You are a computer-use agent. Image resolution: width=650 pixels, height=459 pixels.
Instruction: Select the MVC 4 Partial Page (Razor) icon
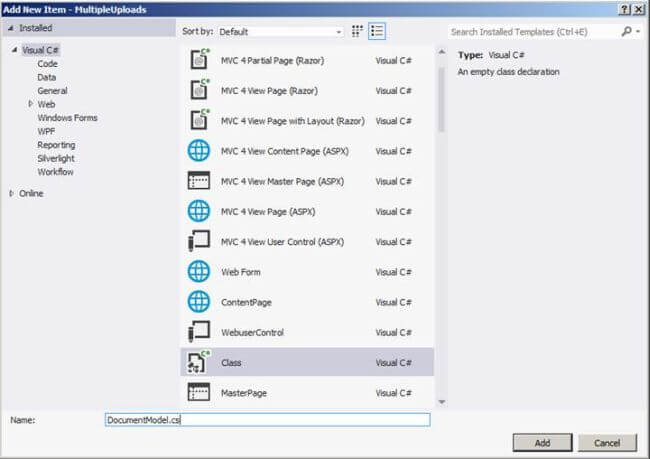tap(199, 59)
